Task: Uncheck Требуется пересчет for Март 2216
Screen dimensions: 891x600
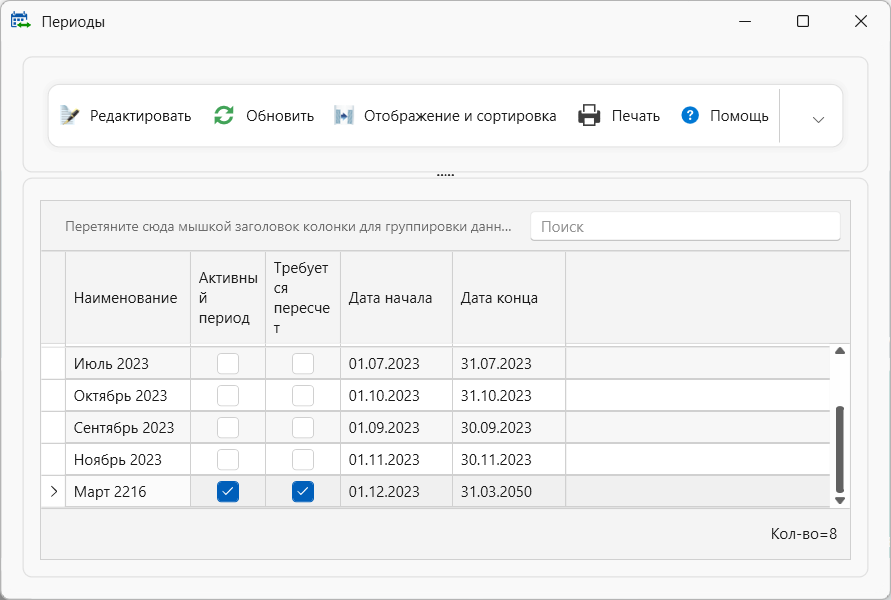Action: coord(303,491)
